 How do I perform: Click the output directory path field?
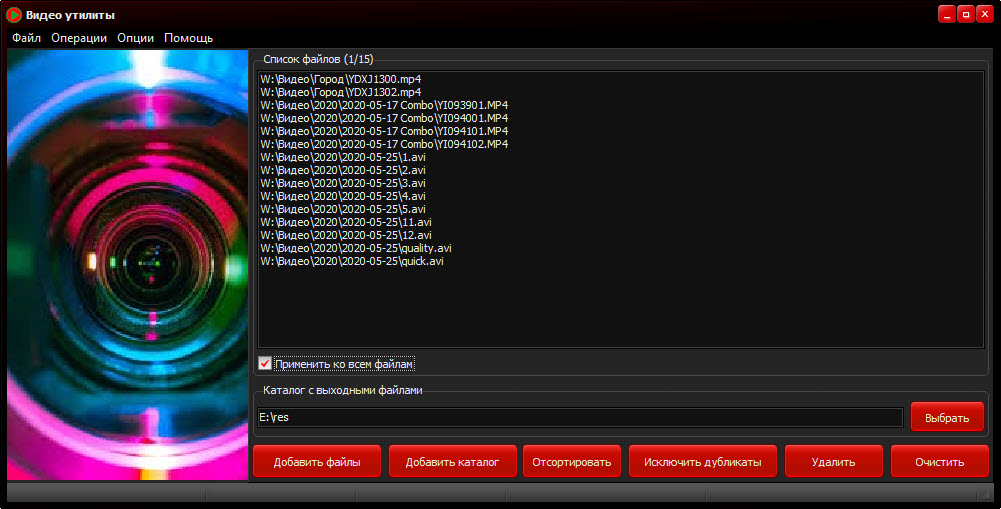580,417
